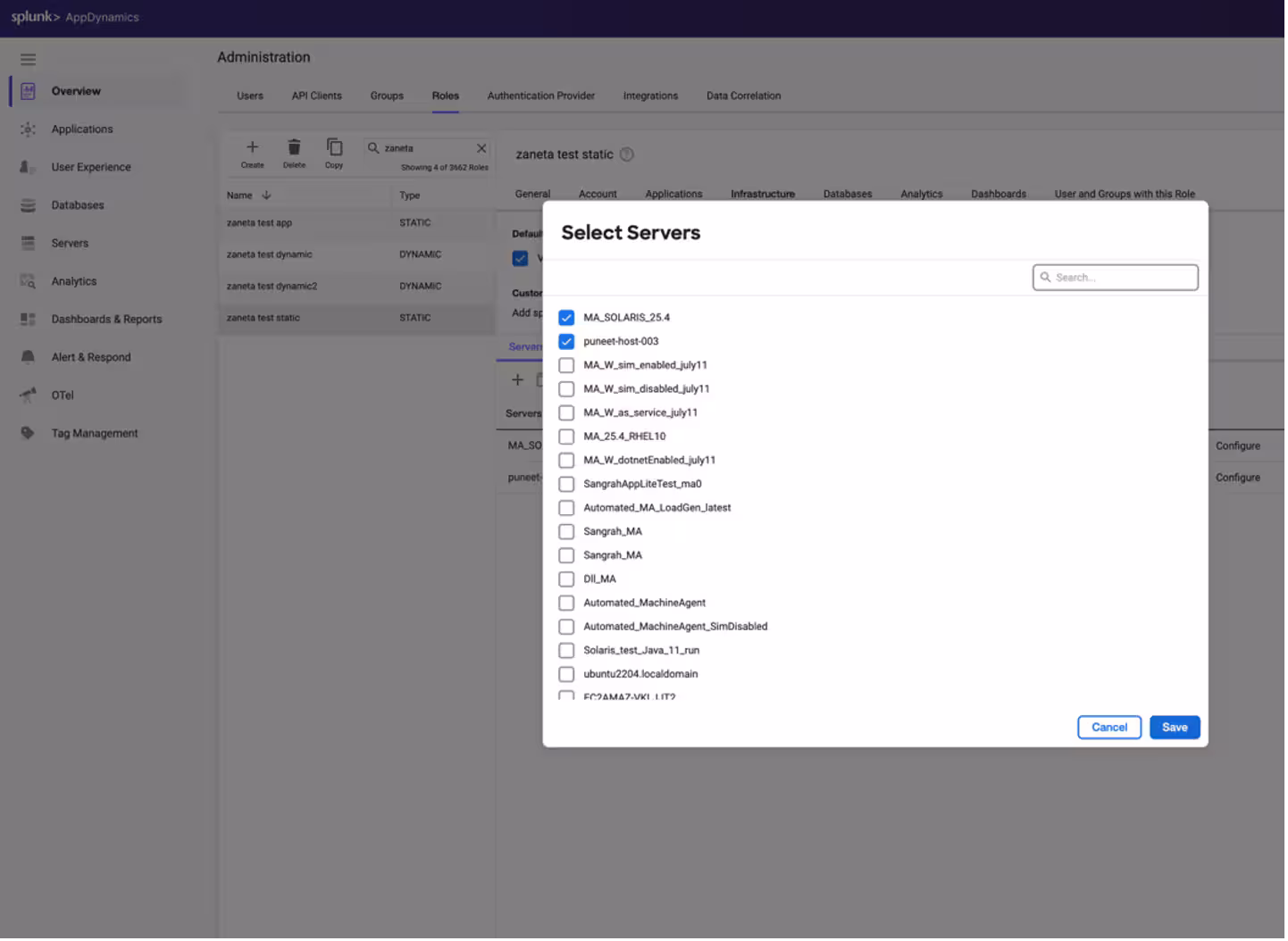Clear the zaneta search text
This screenshot has height=941, width=1288.
(x=481, y=148)
